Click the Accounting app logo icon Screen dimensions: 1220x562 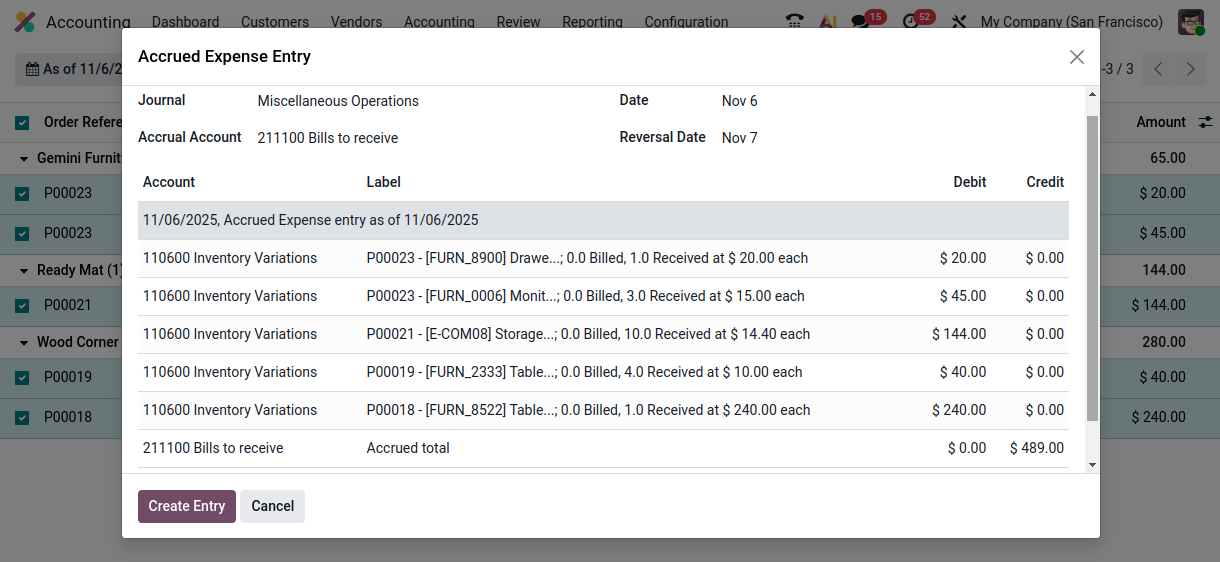(25, 22)
